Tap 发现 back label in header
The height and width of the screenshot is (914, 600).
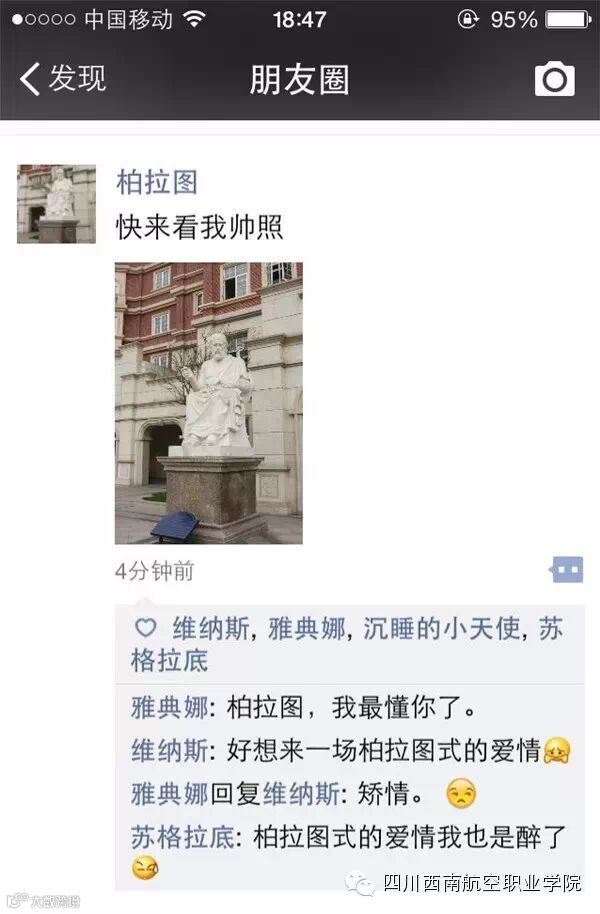(78, 79)
